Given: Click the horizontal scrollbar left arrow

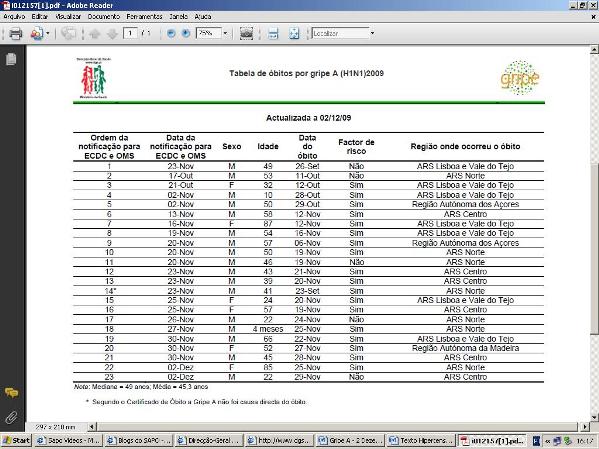Looking at the screenshot, I should (x=92, y=426).
